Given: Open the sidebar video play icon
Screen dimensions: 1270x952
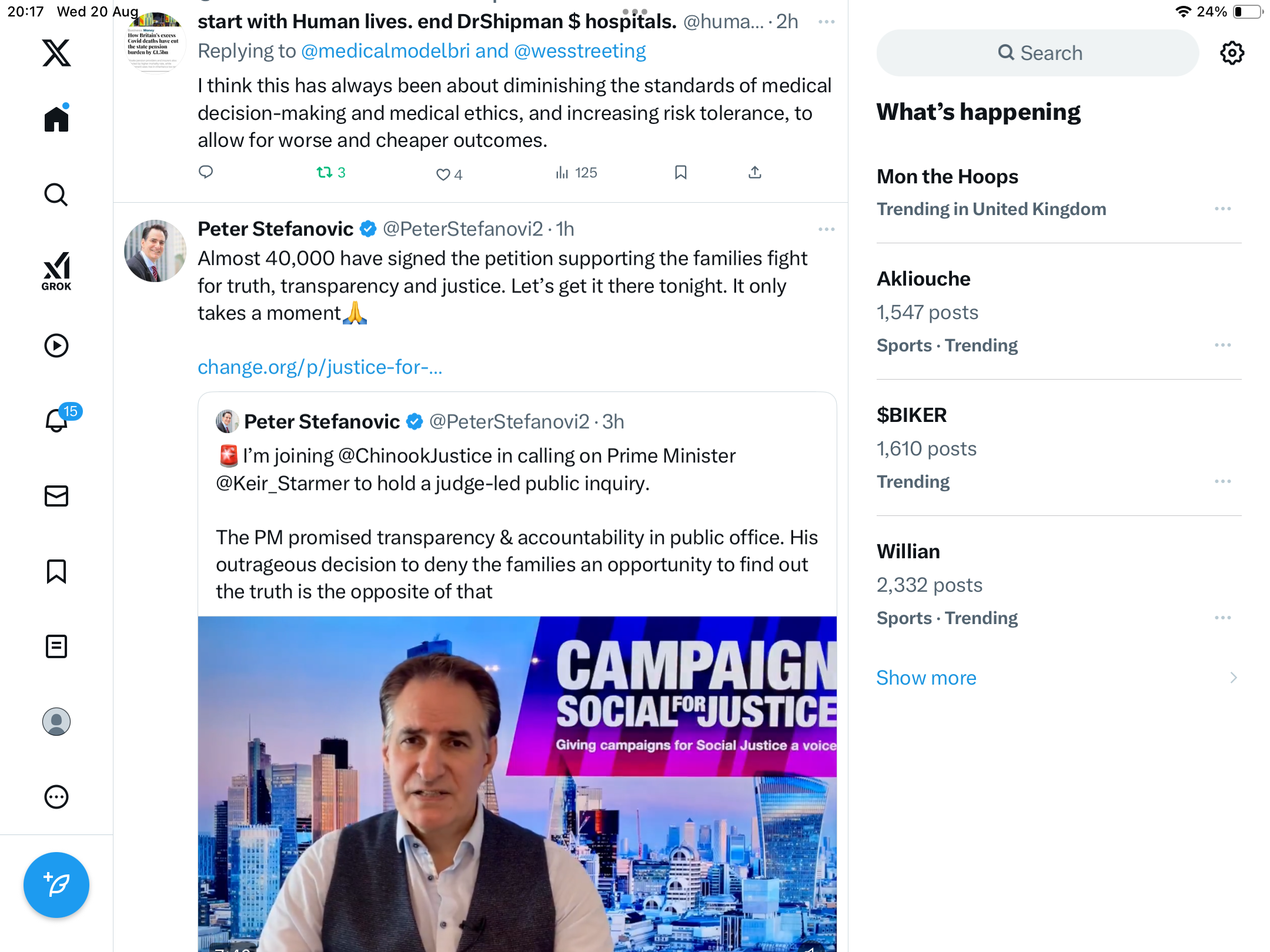Looking at the screenshot, I should pos(56,346).
